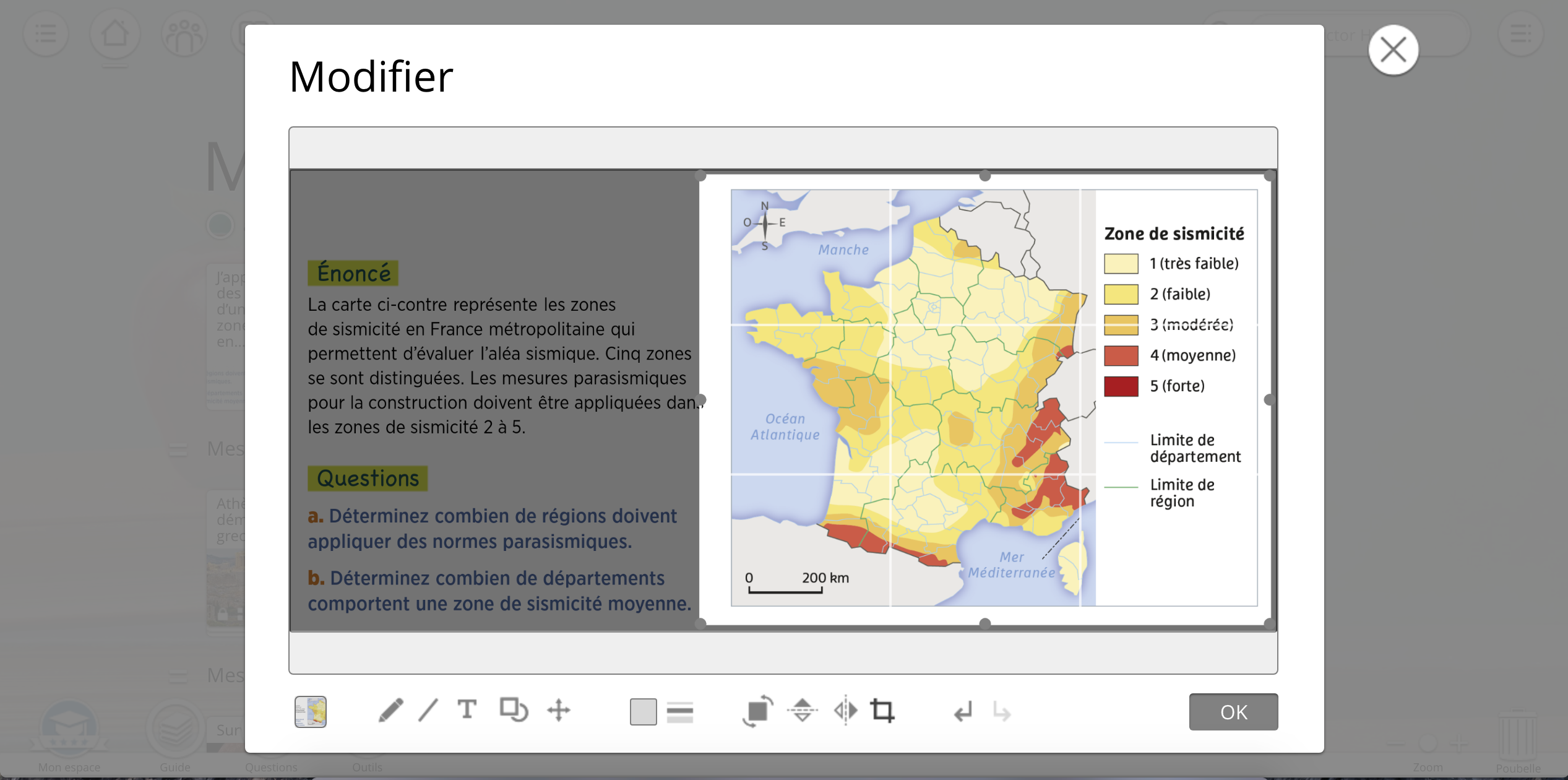Select the straight line tool
1568x780 pixels.
[428, 711]
